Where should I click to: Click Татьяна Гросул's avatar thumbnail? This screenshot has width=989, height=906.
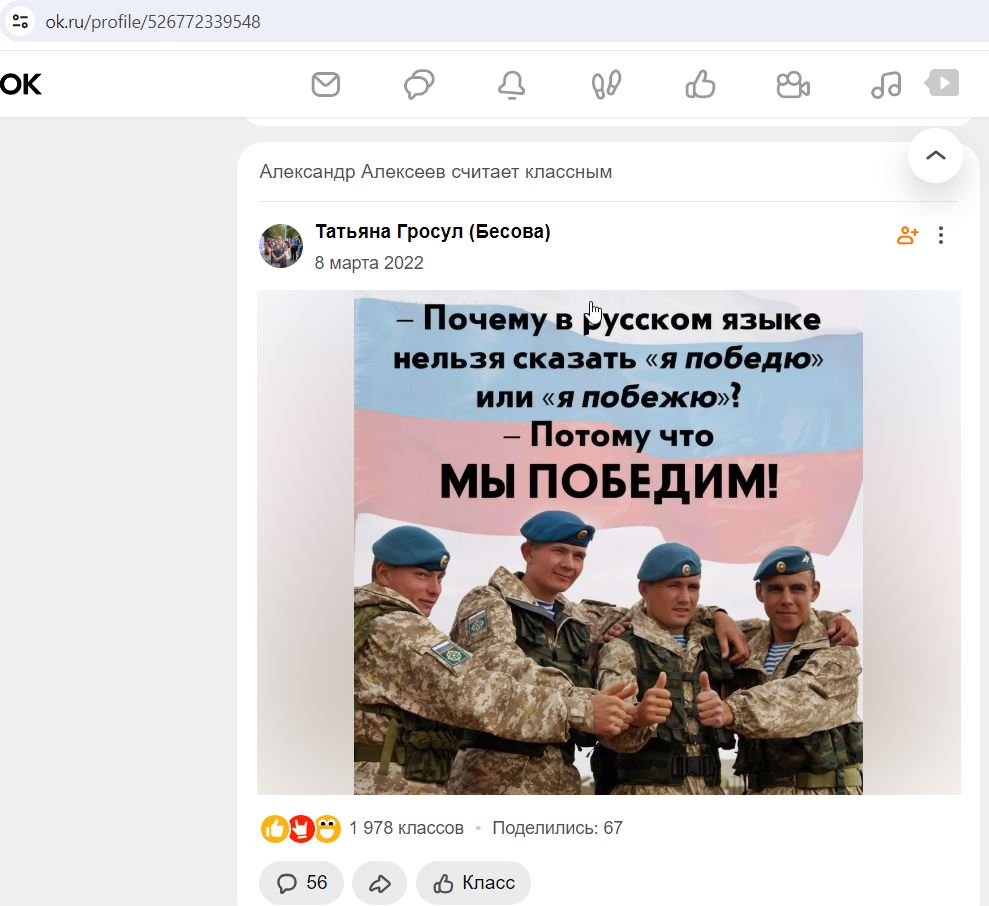coord(281,245)
